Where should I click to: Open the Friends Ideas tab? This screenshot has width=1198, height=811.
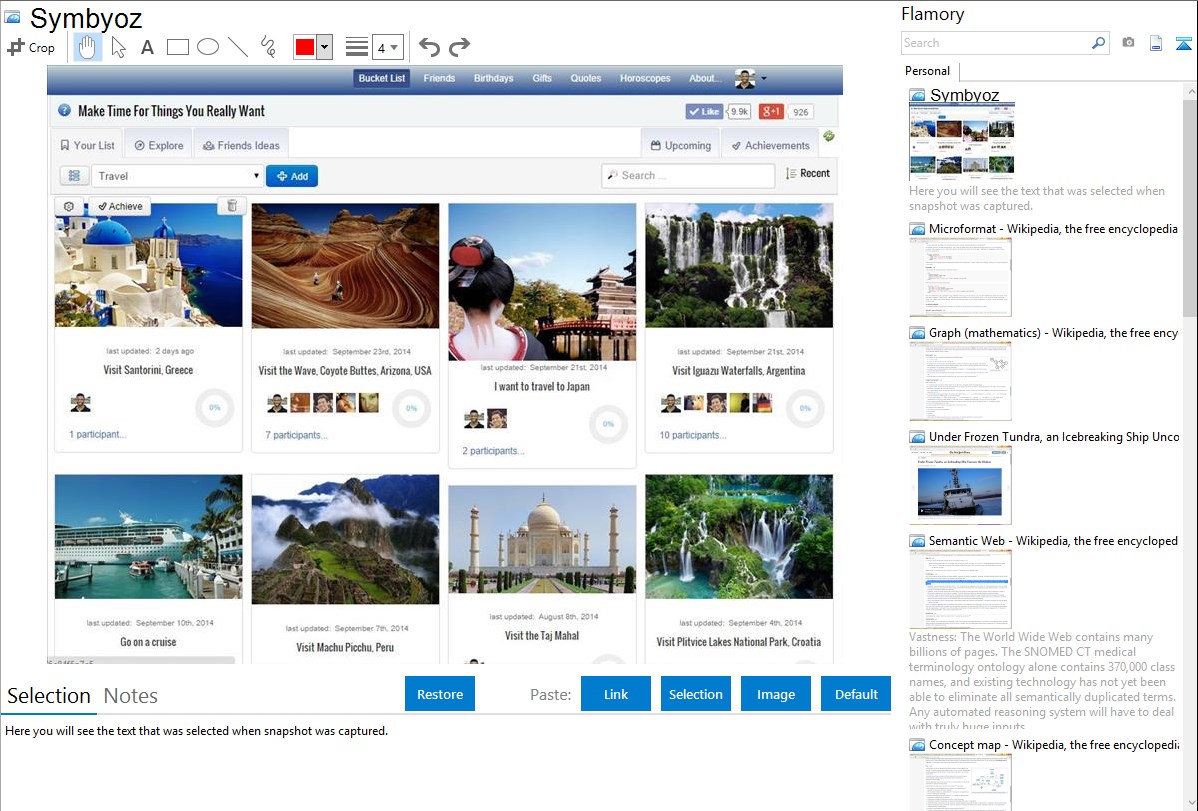(241, 145)
